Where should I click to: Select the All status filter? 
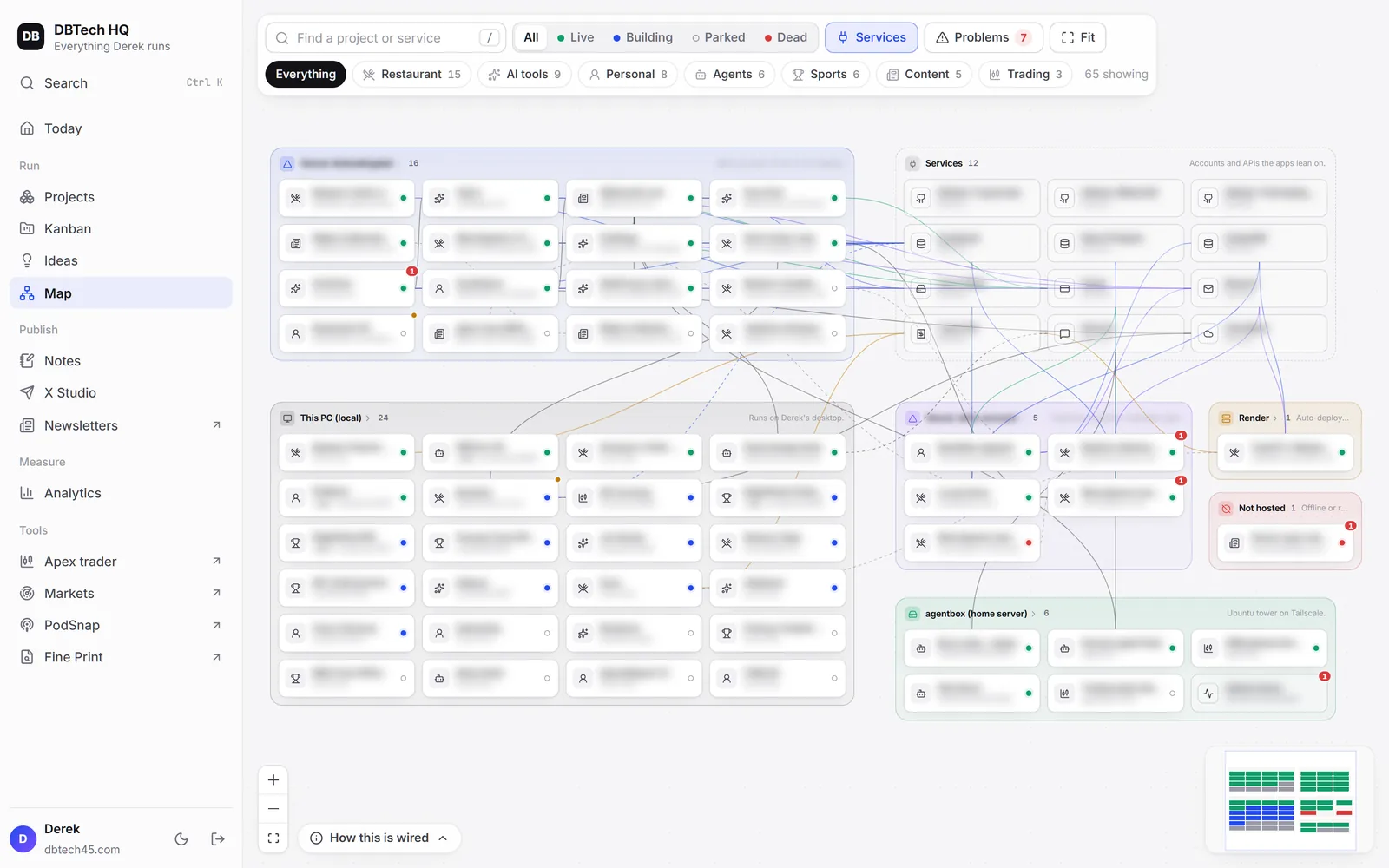[531, 37]
